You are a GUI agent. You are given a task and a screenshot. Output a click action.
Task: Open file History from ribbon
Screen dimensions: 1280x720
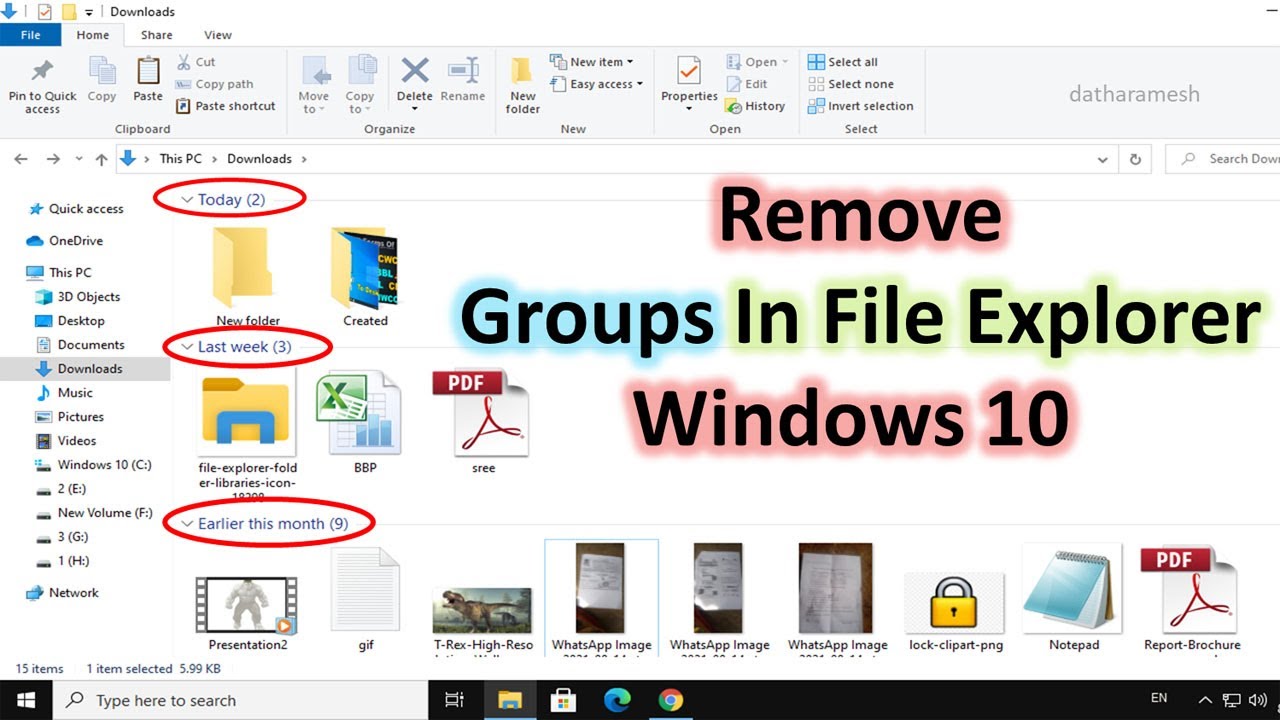click(756, 106)
